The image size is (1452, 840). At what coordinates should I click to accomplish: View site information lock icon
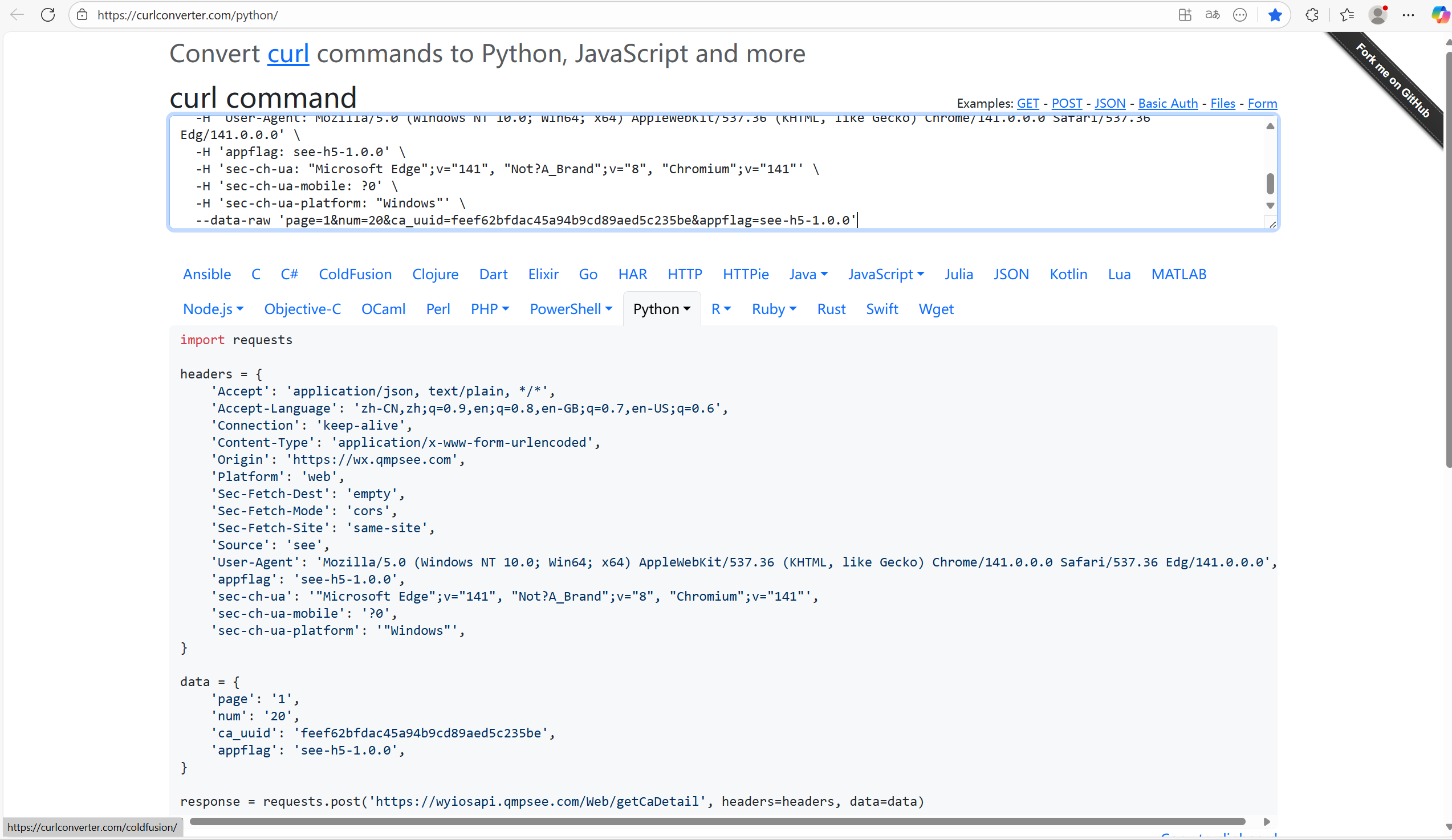pyautogui.click(x=83, y=15)
